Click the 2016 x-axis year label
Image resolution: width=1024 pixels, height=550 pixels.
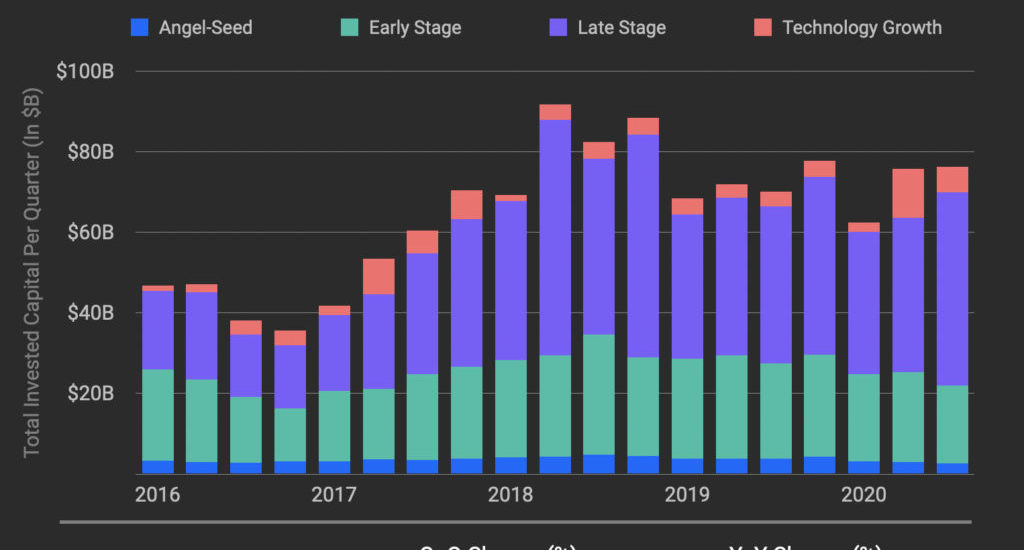[158, 494]
